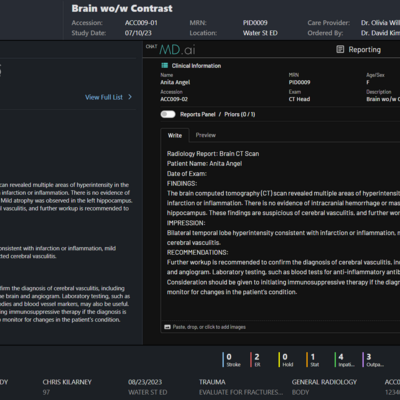This screenshot has width=400, height=400.
Task: Click the add images icon
Action: pos(167,327)
